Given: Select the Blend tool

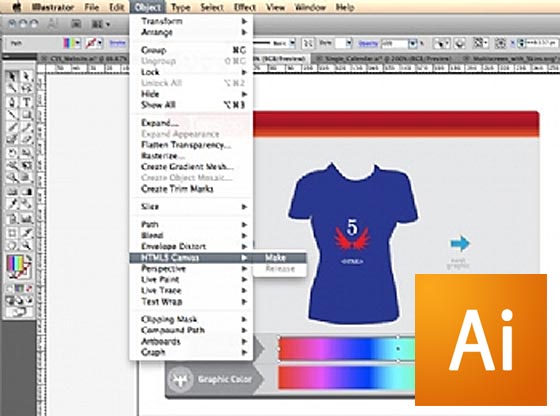Looking at the screenshot, I should [26, 204].
